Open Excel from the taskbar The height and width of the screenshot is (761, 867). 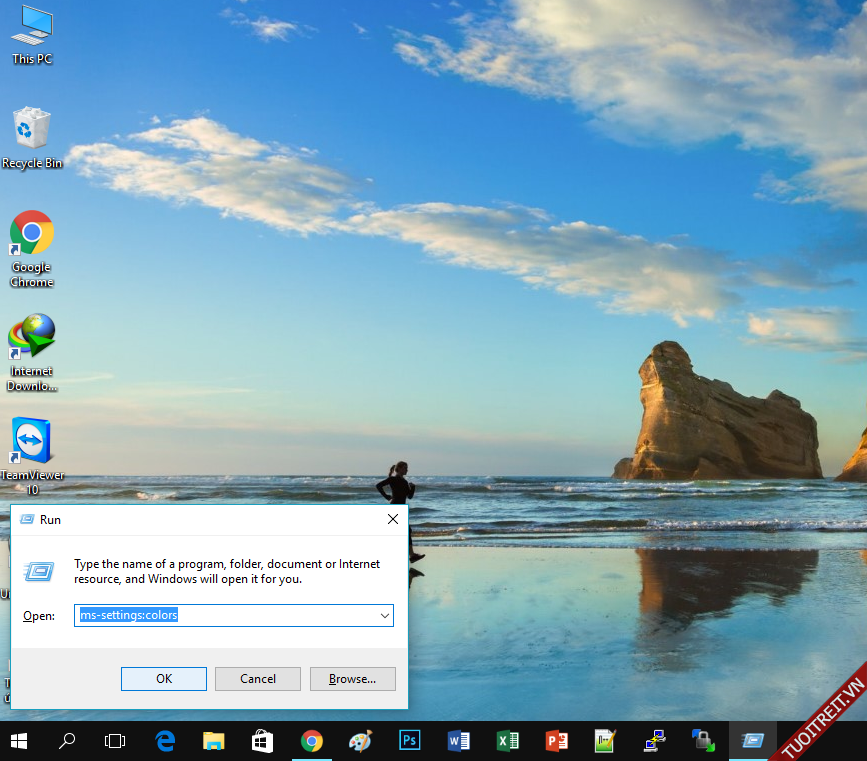508,741
